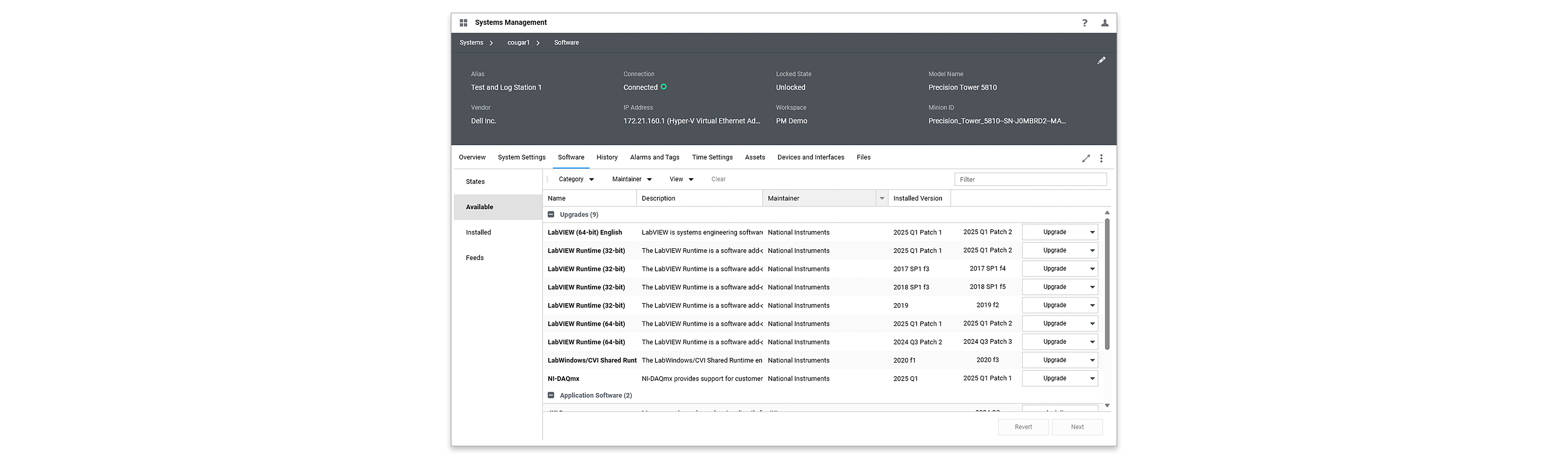Open the Maintainer column header menu arrow
The width and height of the screenshot is (1568, 459).
(x=882, y=198)
